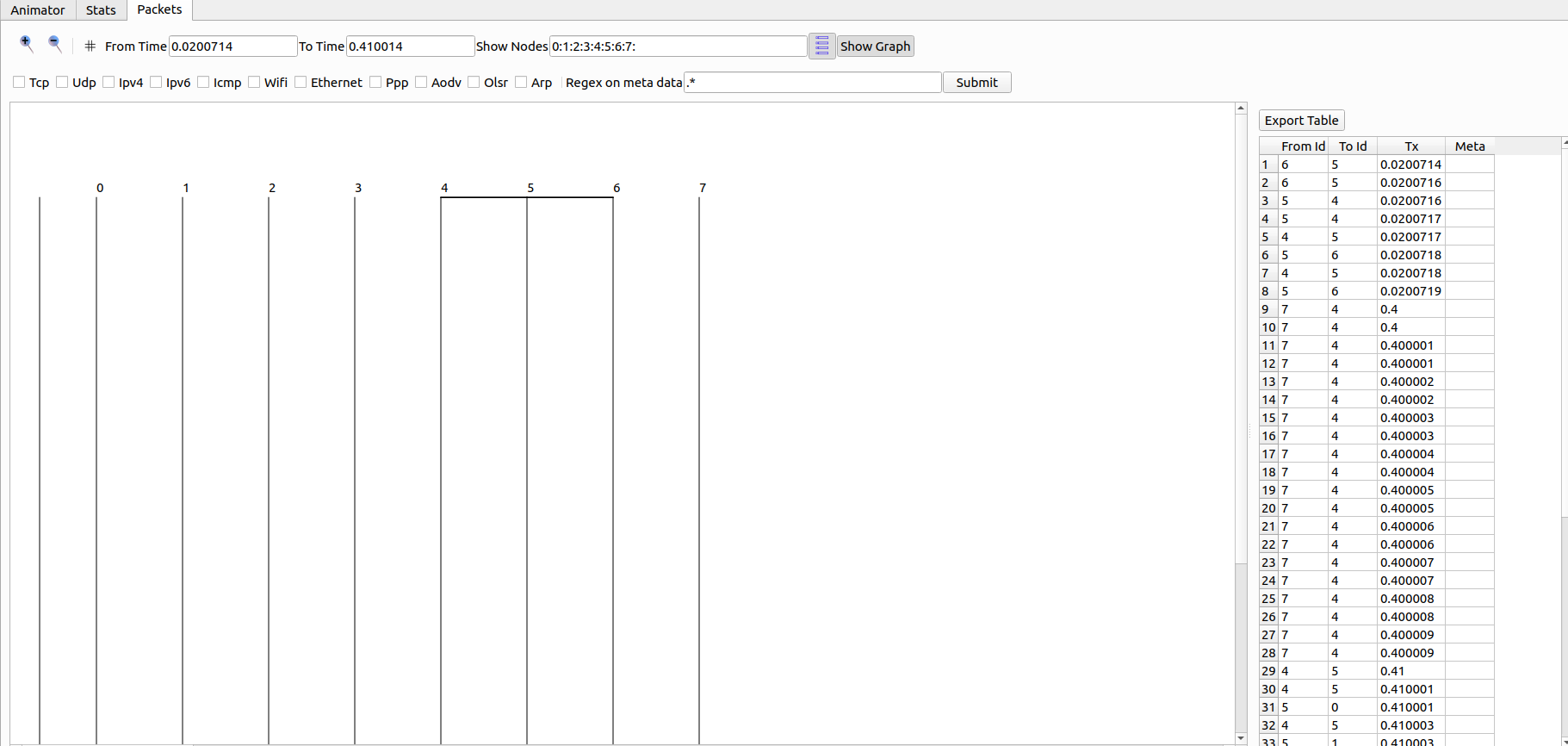Enable the Aodv filter checkbox

pos(421,83)
